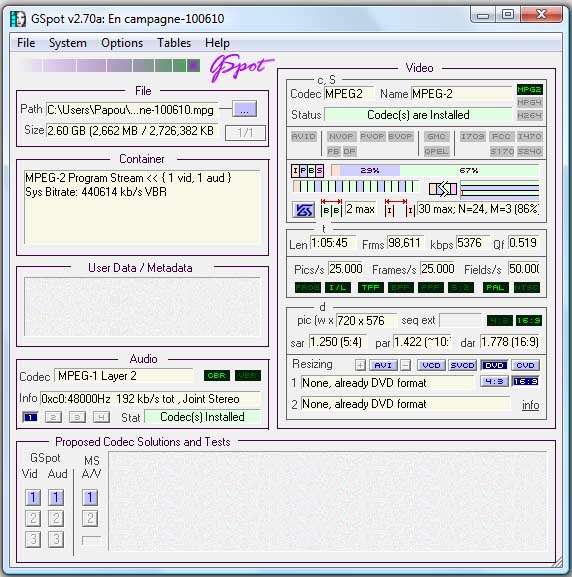Viewport: 572px width, 577px height.
Task: Click the frame sequence pattern strip
Action: pos(356,187)
